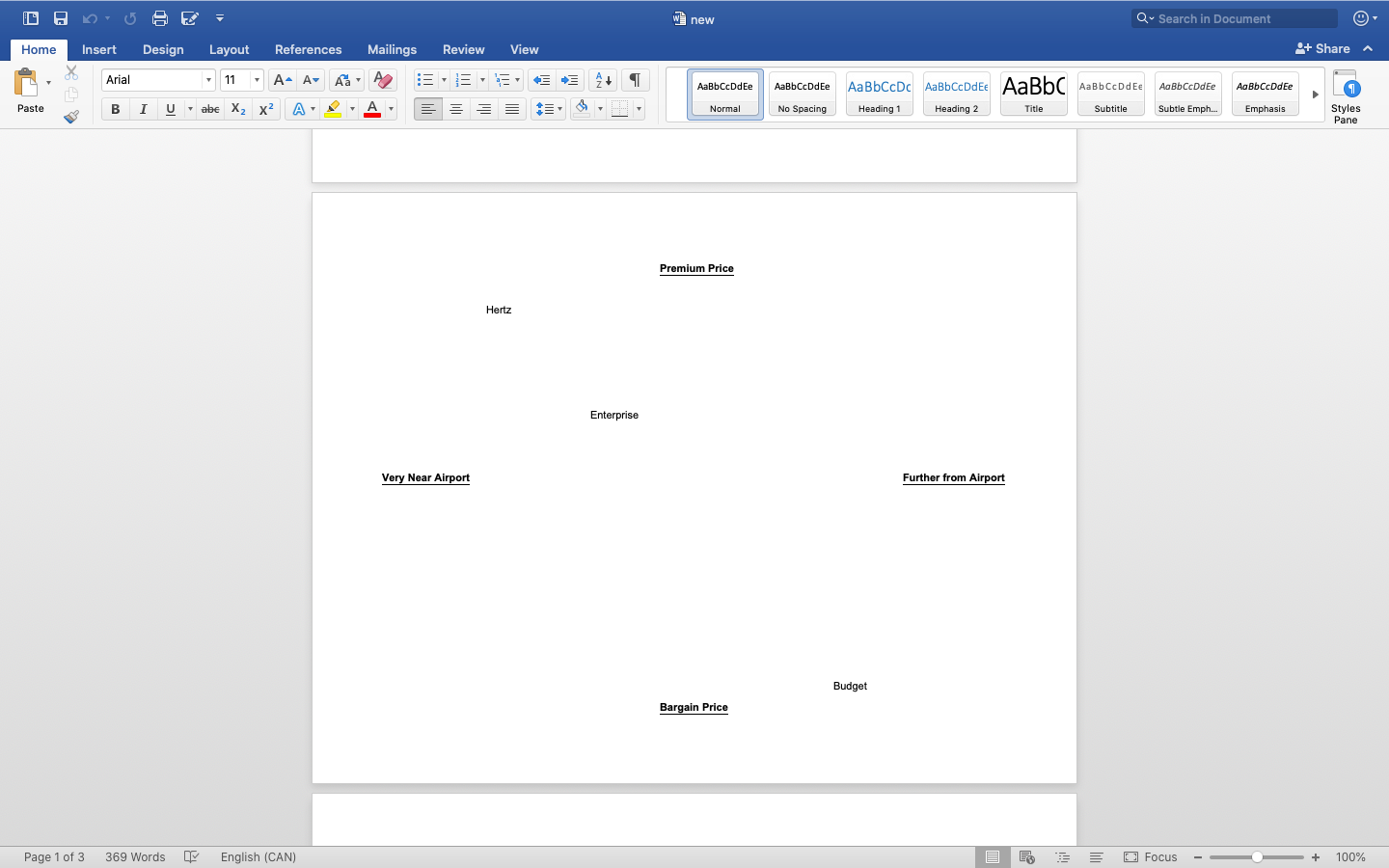Click the 369 Words count
Image resolution: width=1389 pixels, height=868 pixels.
[x=135, y=856]
